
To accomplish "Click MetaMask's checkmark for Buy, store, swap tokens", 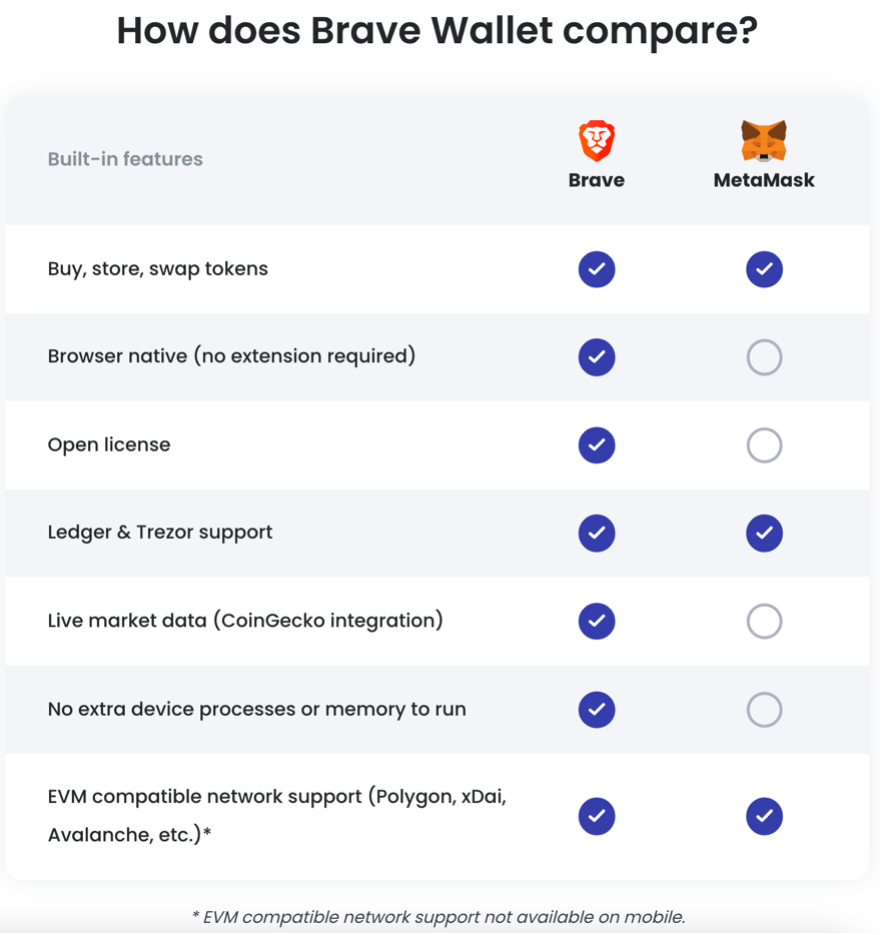I will 764,269.
